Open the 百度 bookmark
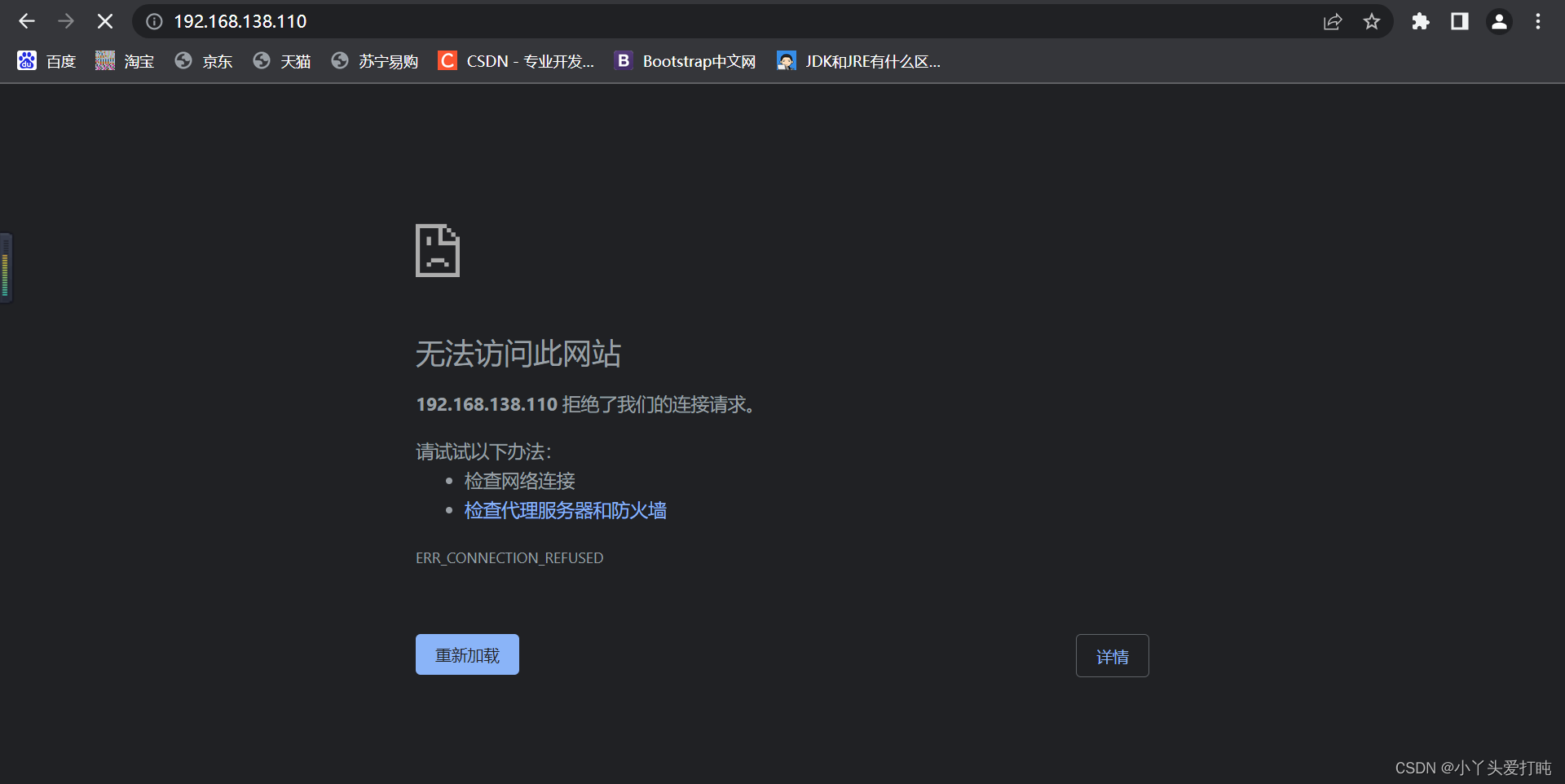The image size is (1565, 784). coord(46,61)
